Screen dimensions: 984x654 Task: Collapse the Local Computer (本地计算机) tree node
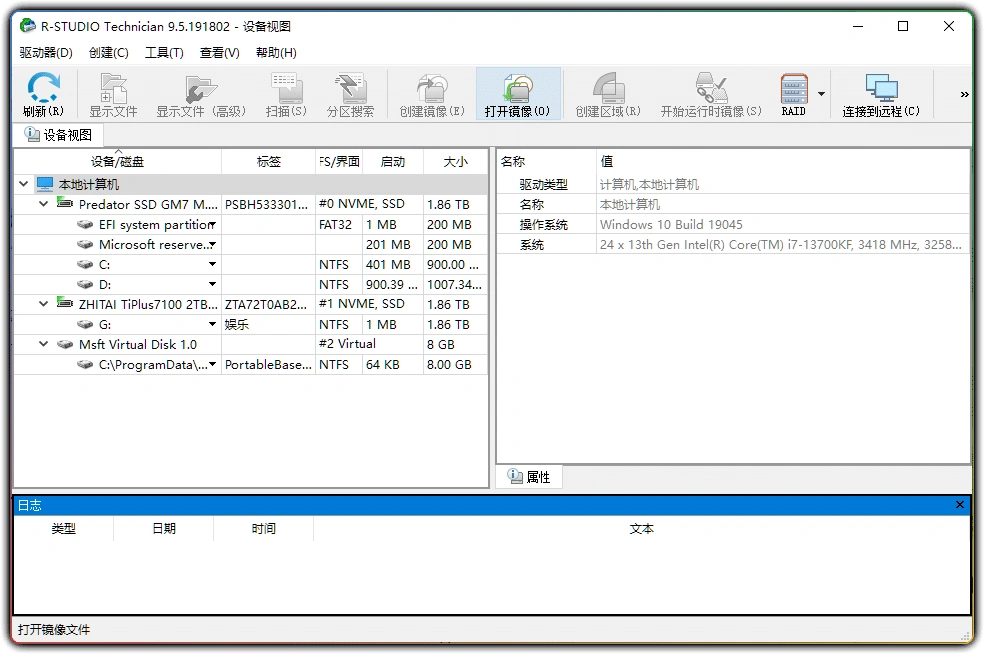23,184
